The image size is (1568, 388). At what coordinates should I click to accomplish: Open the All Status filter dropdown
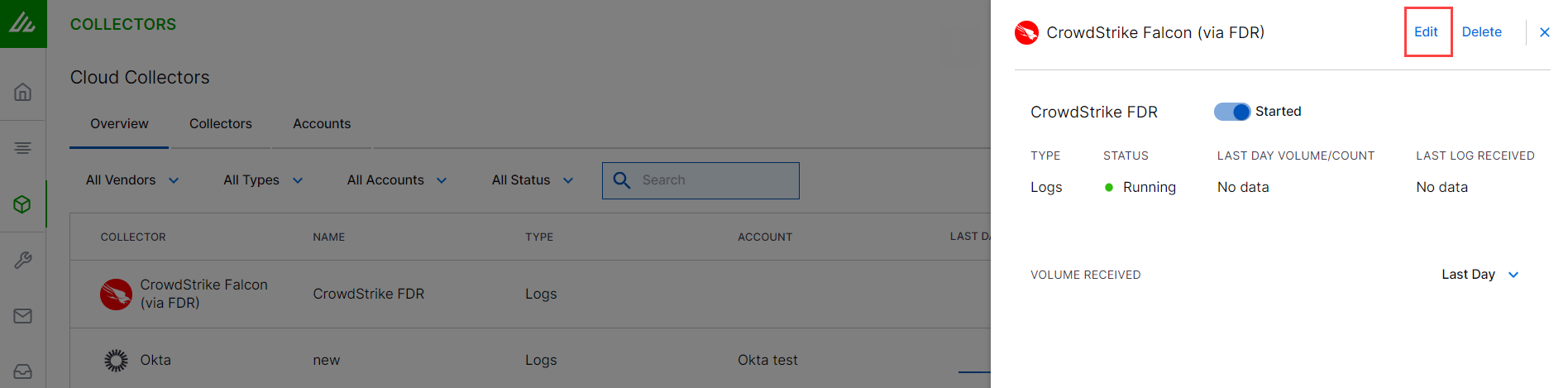click(533, 180)
